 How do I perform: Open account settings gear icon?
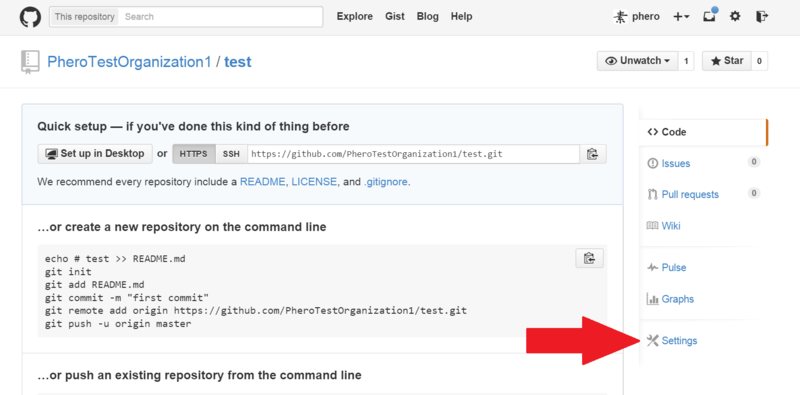[735, 16]
